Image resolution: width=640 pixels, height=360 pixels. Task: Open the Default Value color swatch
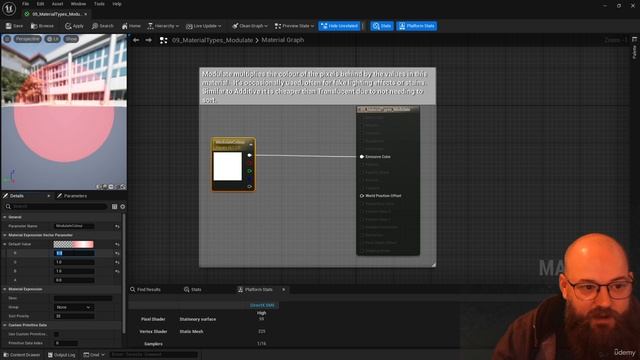[x=73, y=244]
